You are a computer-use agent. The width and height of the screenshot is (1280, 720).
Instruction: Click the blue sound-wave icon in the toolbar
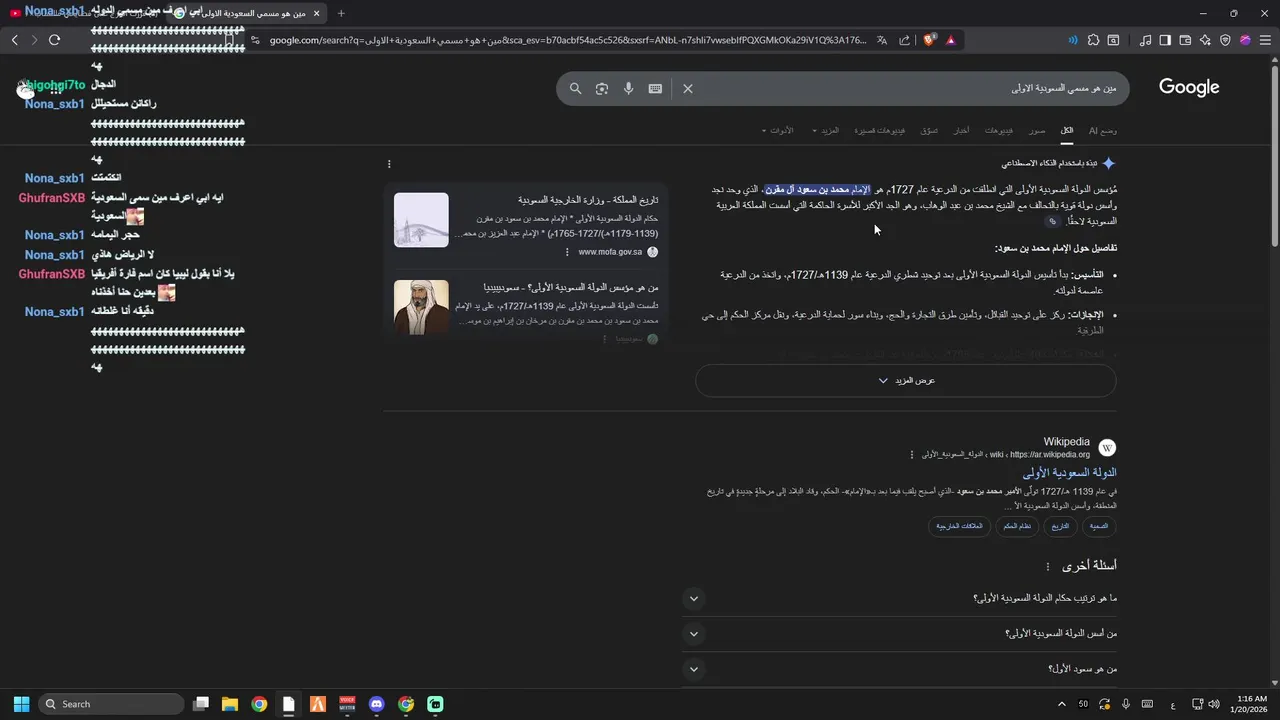(1073, 40)
